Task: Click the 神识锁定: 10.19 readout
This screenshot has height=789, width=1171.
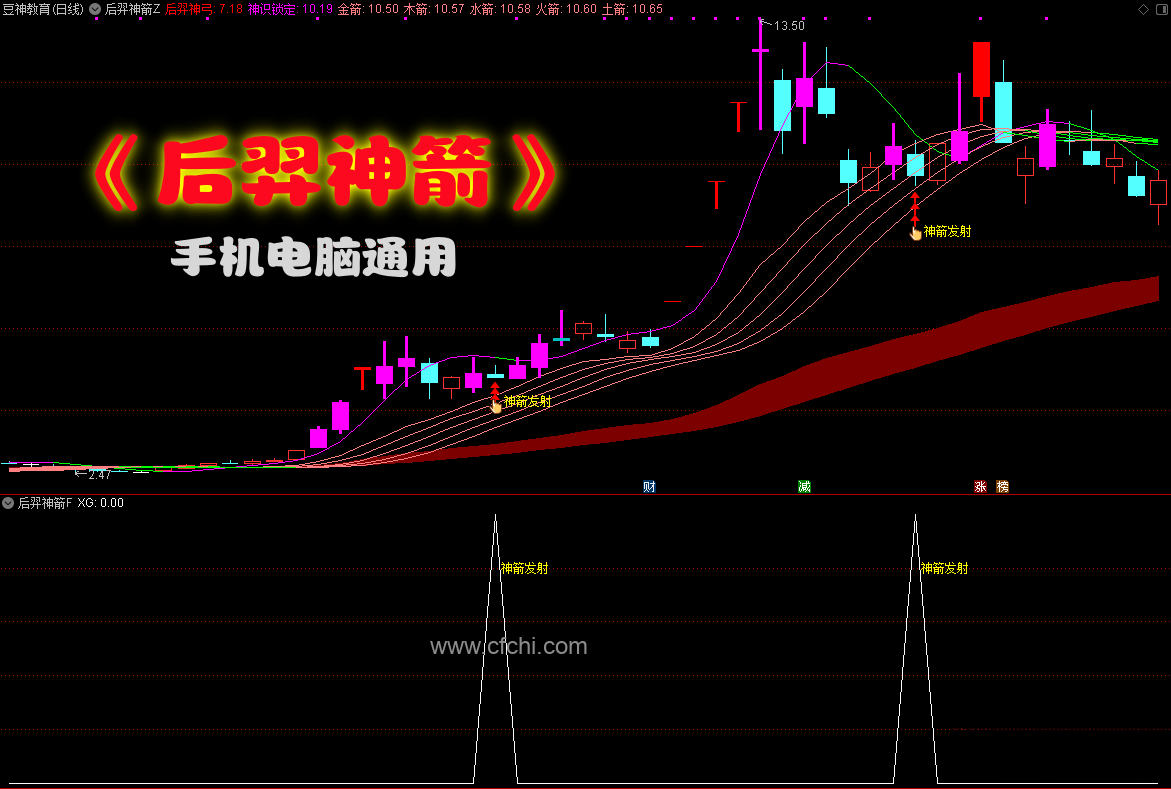Action: pyautogui.click(x=291, y=10)
